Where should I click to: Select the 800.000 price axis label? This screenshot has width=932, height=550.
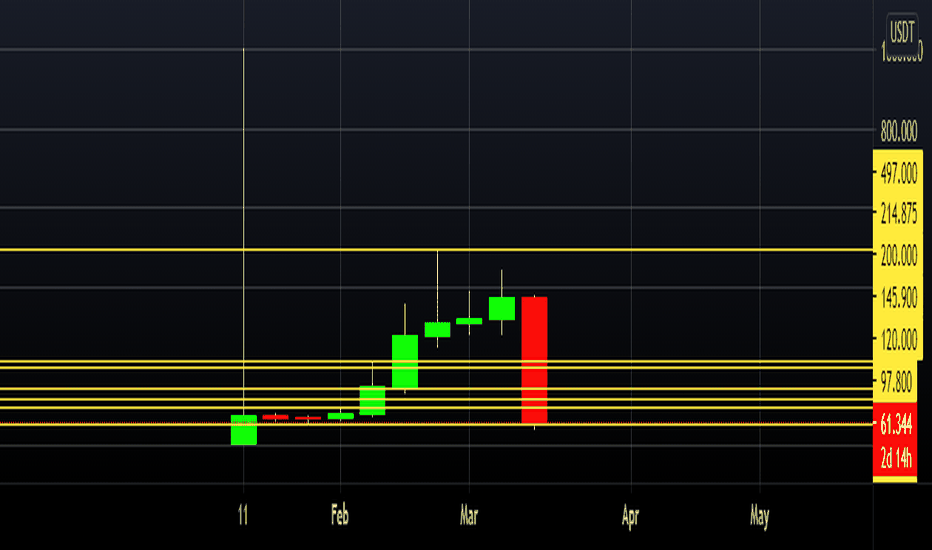click(899, 131)
